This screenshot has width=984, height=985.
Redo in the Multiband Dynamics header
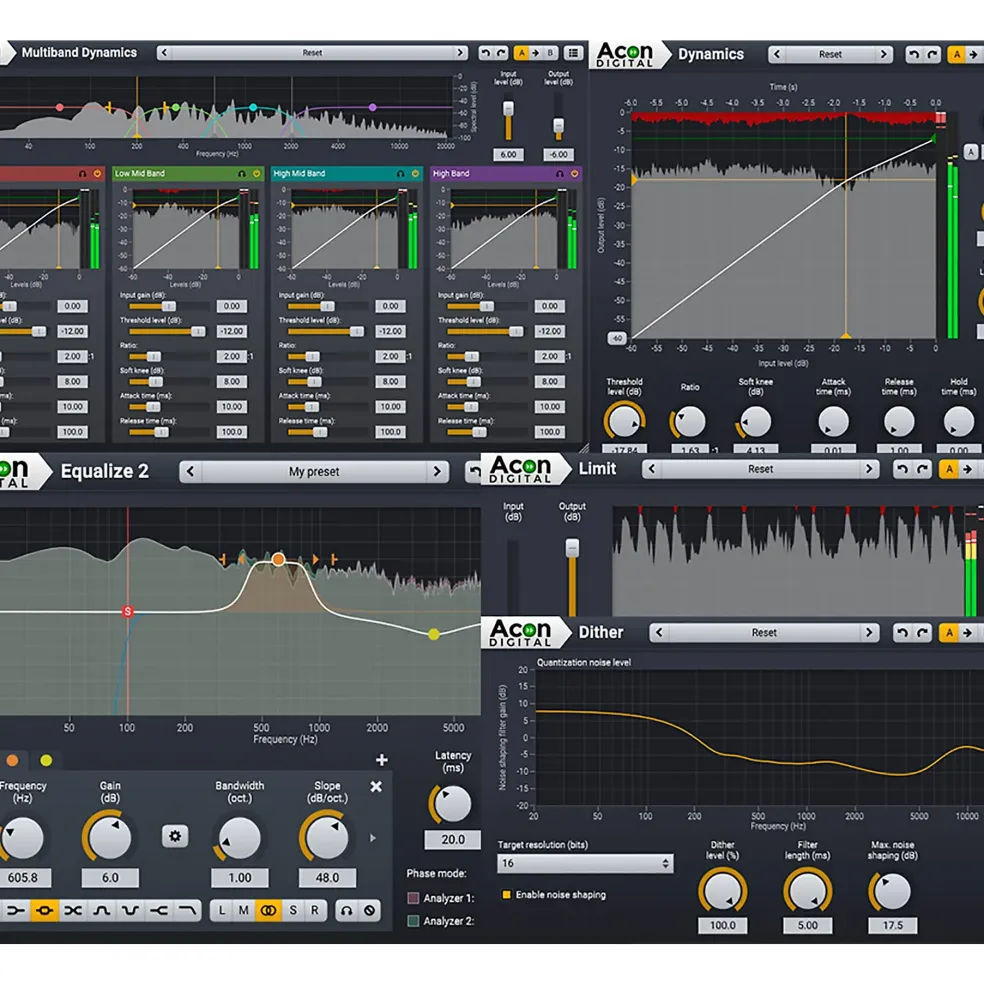[501, 53]
